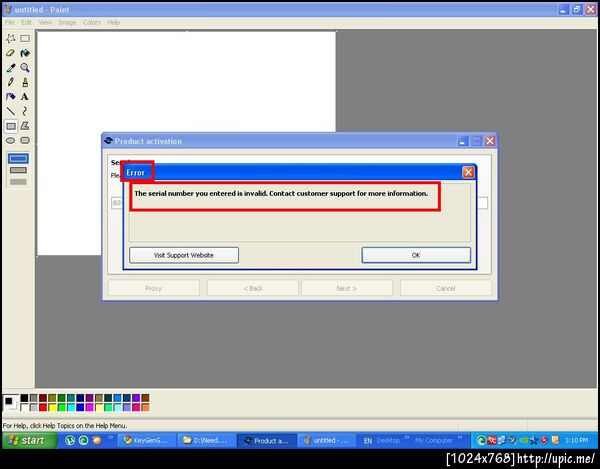Open the Colors menu in Paint
Image resolution: width=600 pixels, height=469 pixels.
pos(92,23)
